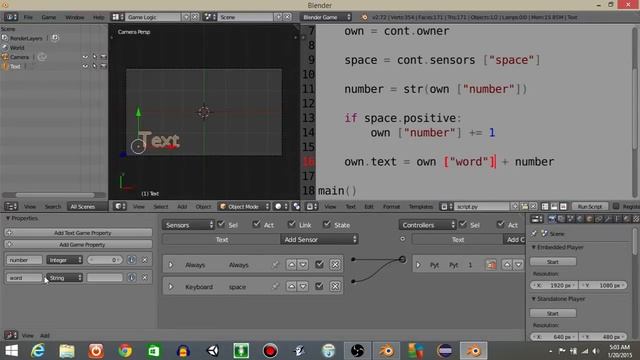Click the Info editor type icon
The image size is (640, 360).
(x=11, y=17)
